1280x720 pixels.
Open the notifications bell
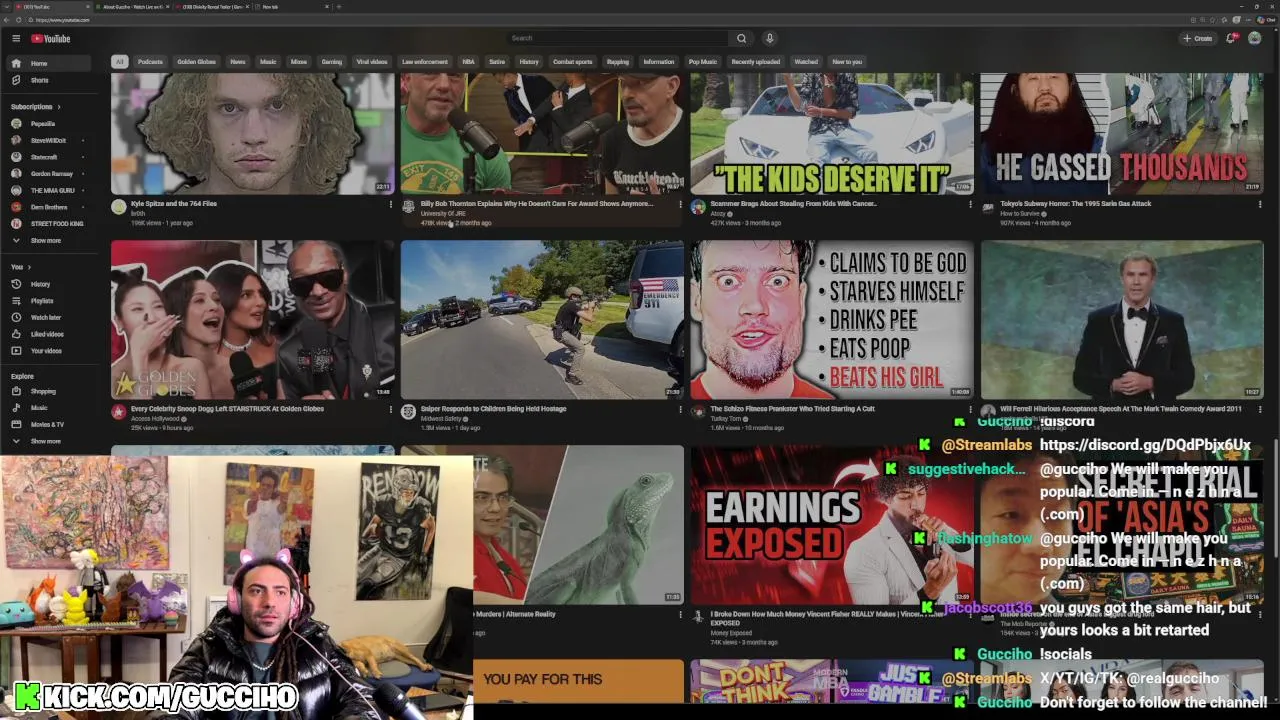coord(1232,38)
